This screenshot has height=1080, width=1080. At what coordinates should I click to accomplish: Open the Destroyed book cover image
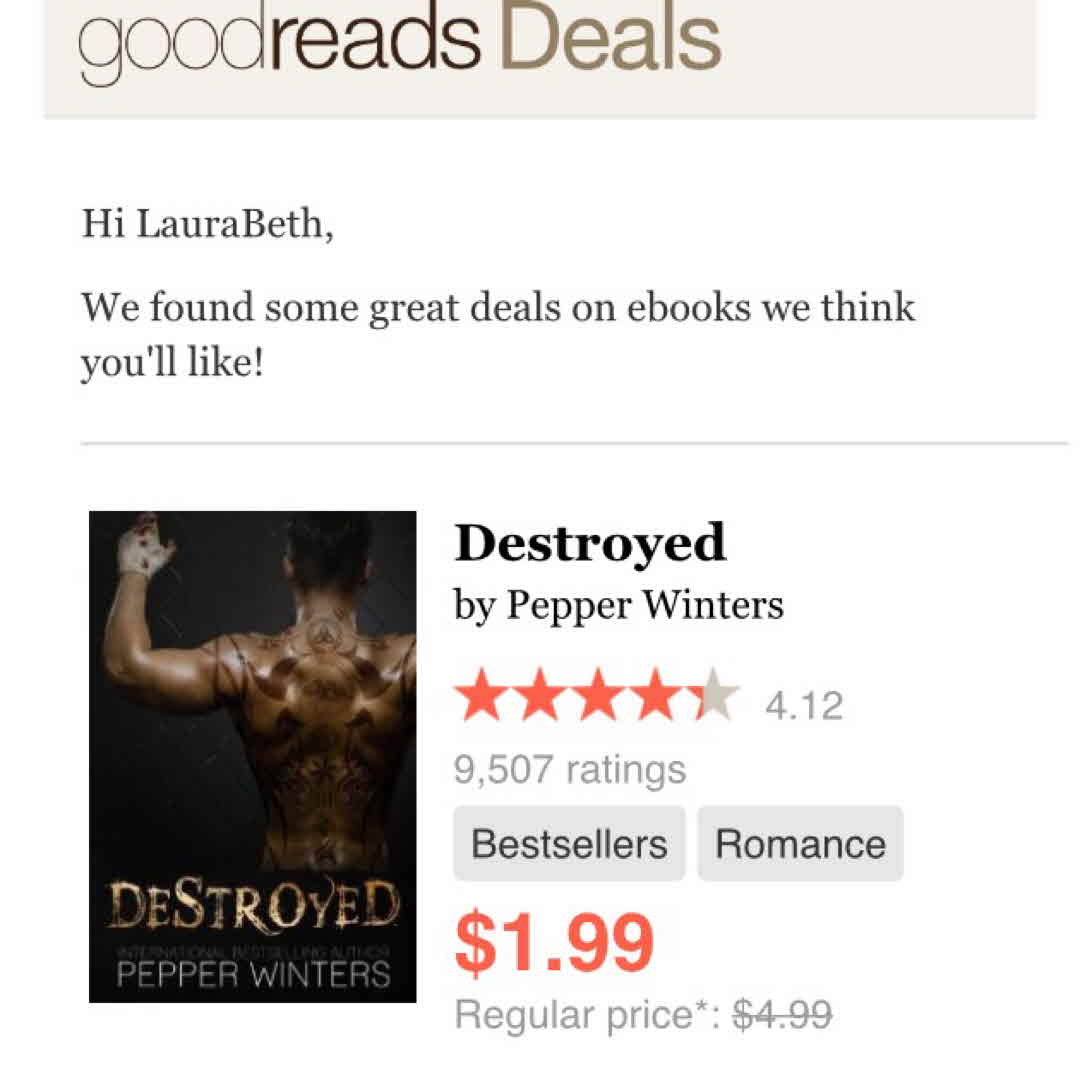[252, 756]
